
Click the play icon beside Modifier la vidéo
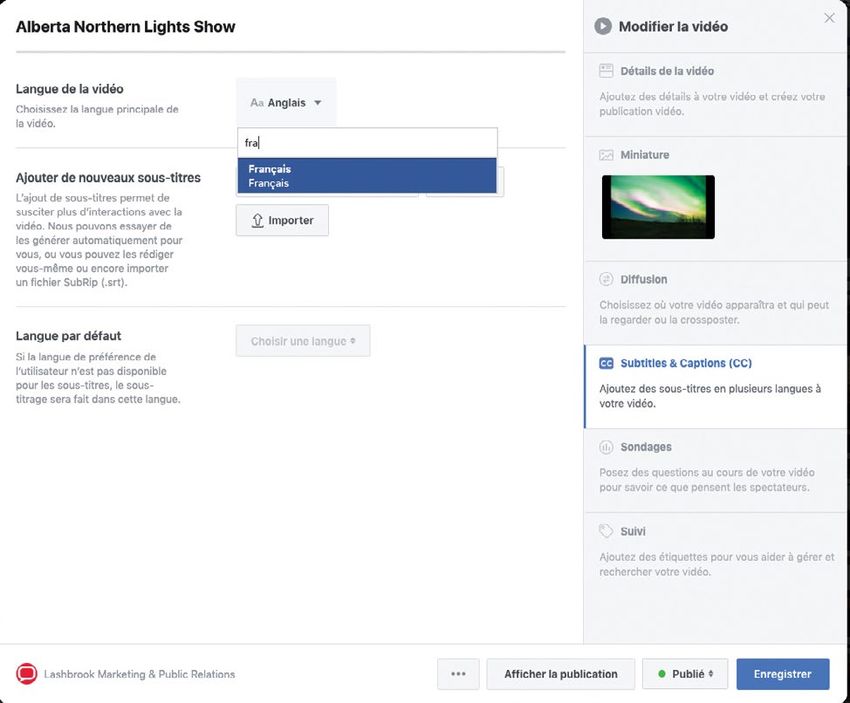[x=603, y=27]
